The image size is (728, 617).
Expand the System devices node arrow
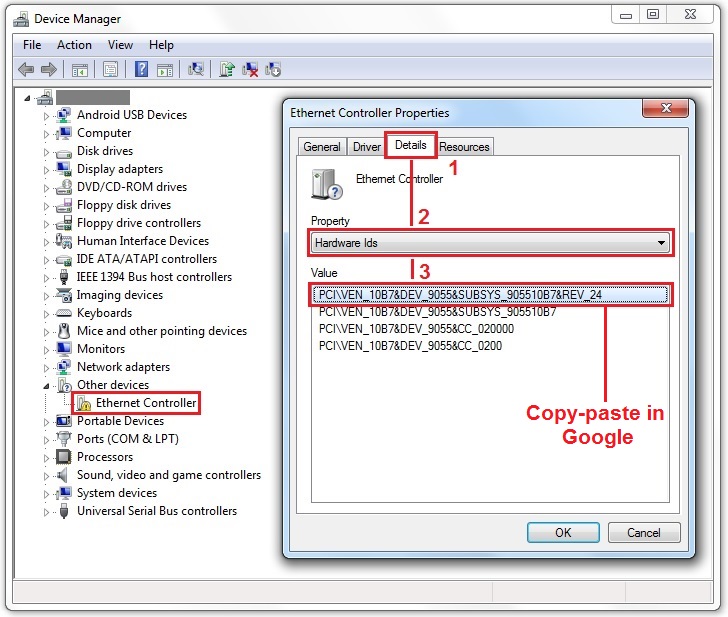click(46, 494)
